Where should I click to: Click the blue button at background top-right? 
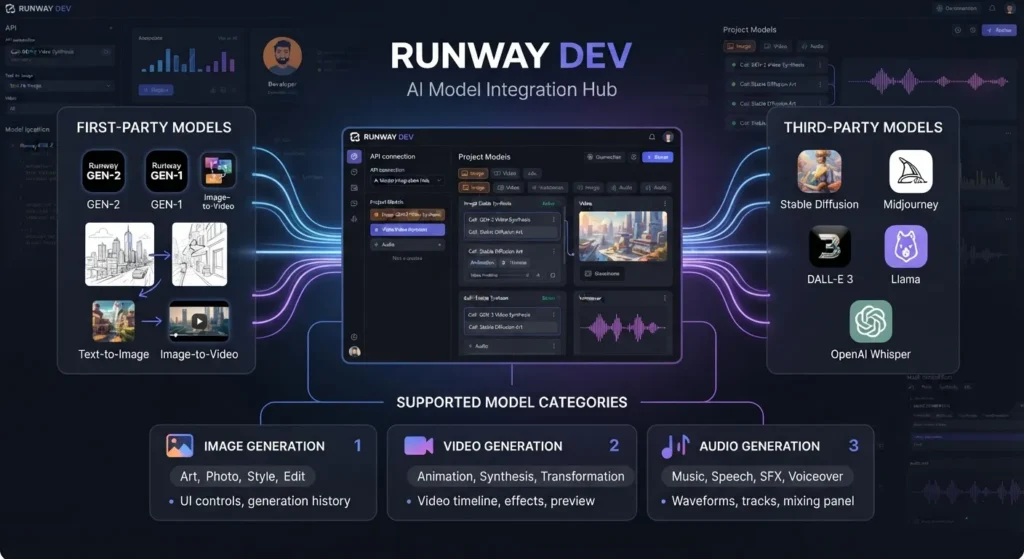(x=999, y=30)
